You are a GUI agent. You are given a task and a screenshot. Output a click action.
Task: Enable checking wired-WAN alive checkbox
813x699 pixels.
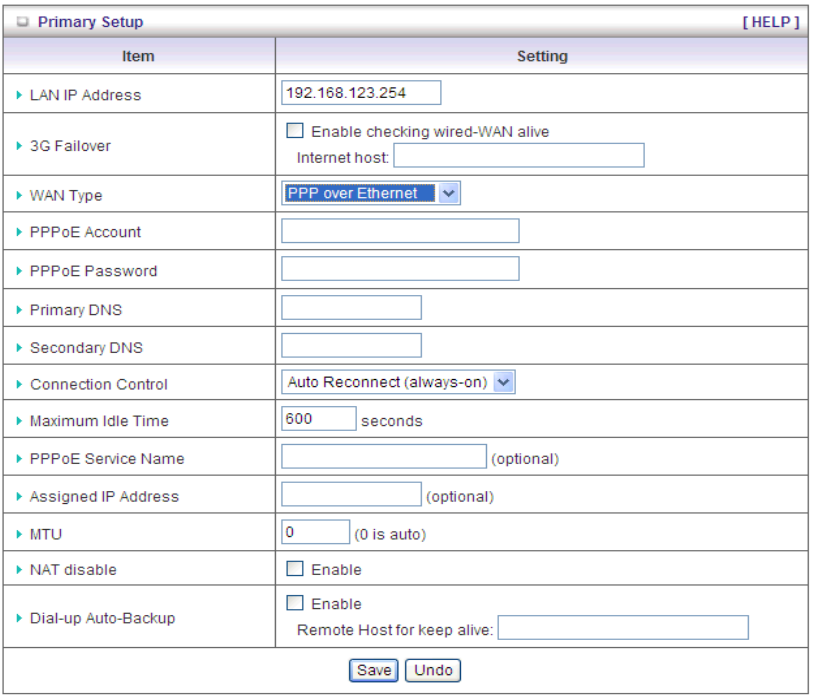pos(295,131)
